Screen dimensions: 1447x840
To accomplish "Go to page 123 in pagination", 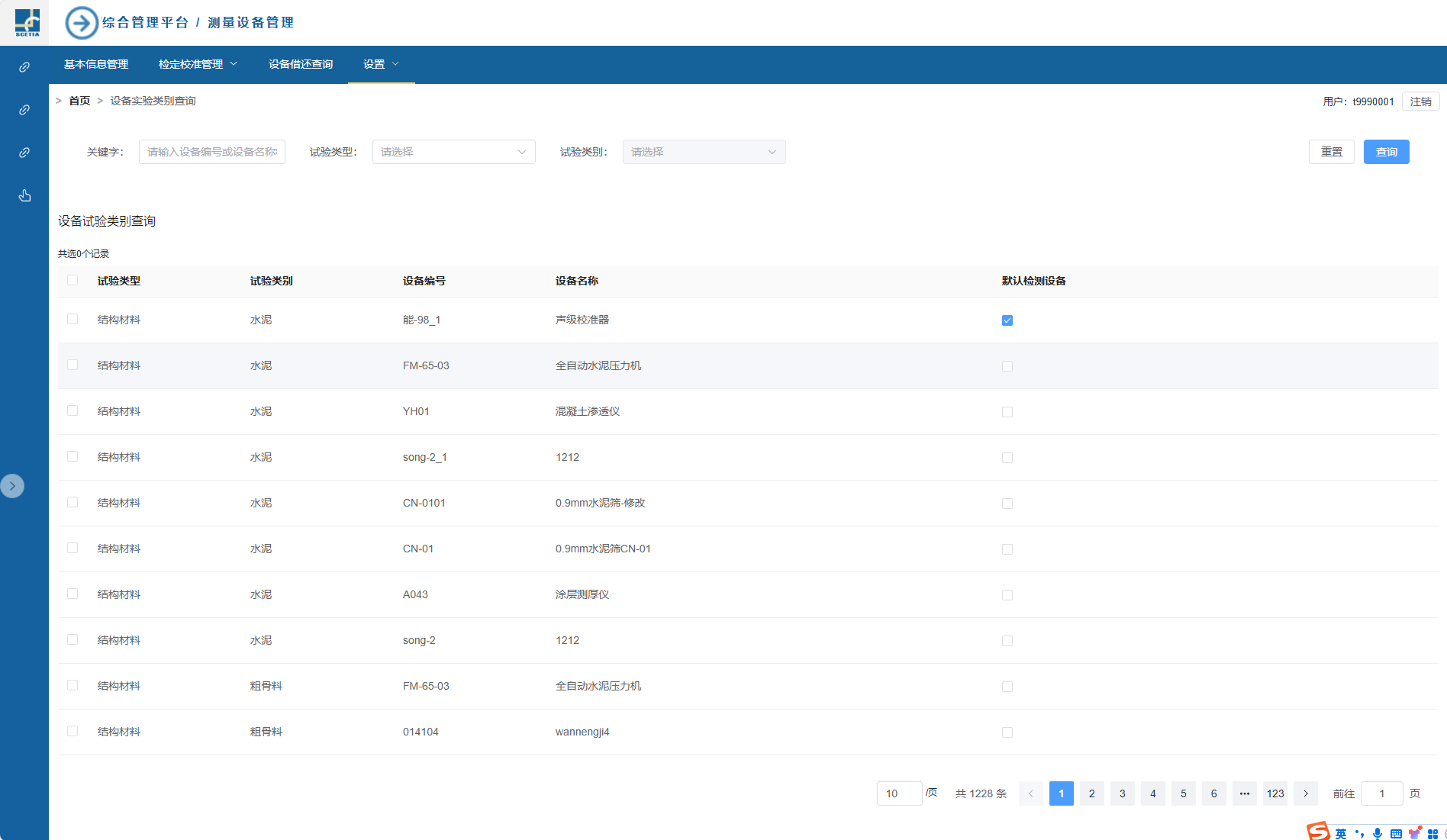I will tap(1275, 793).
